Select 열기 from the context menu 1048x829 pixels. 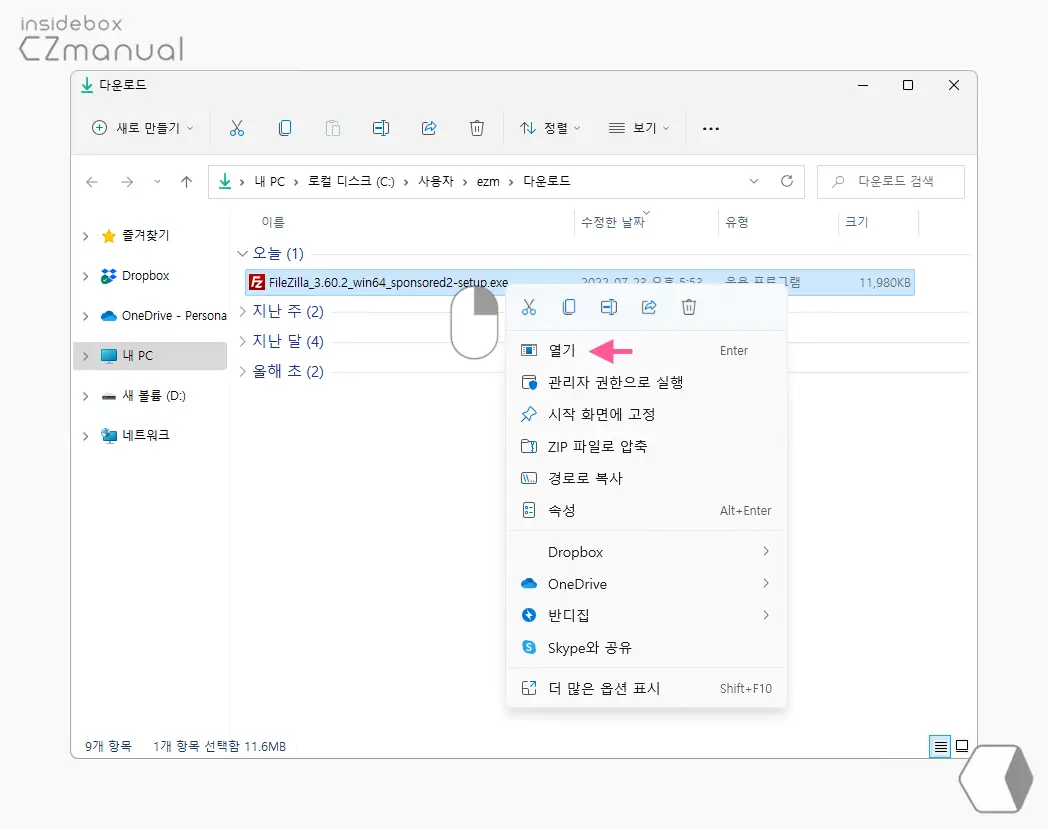point(565,350)
